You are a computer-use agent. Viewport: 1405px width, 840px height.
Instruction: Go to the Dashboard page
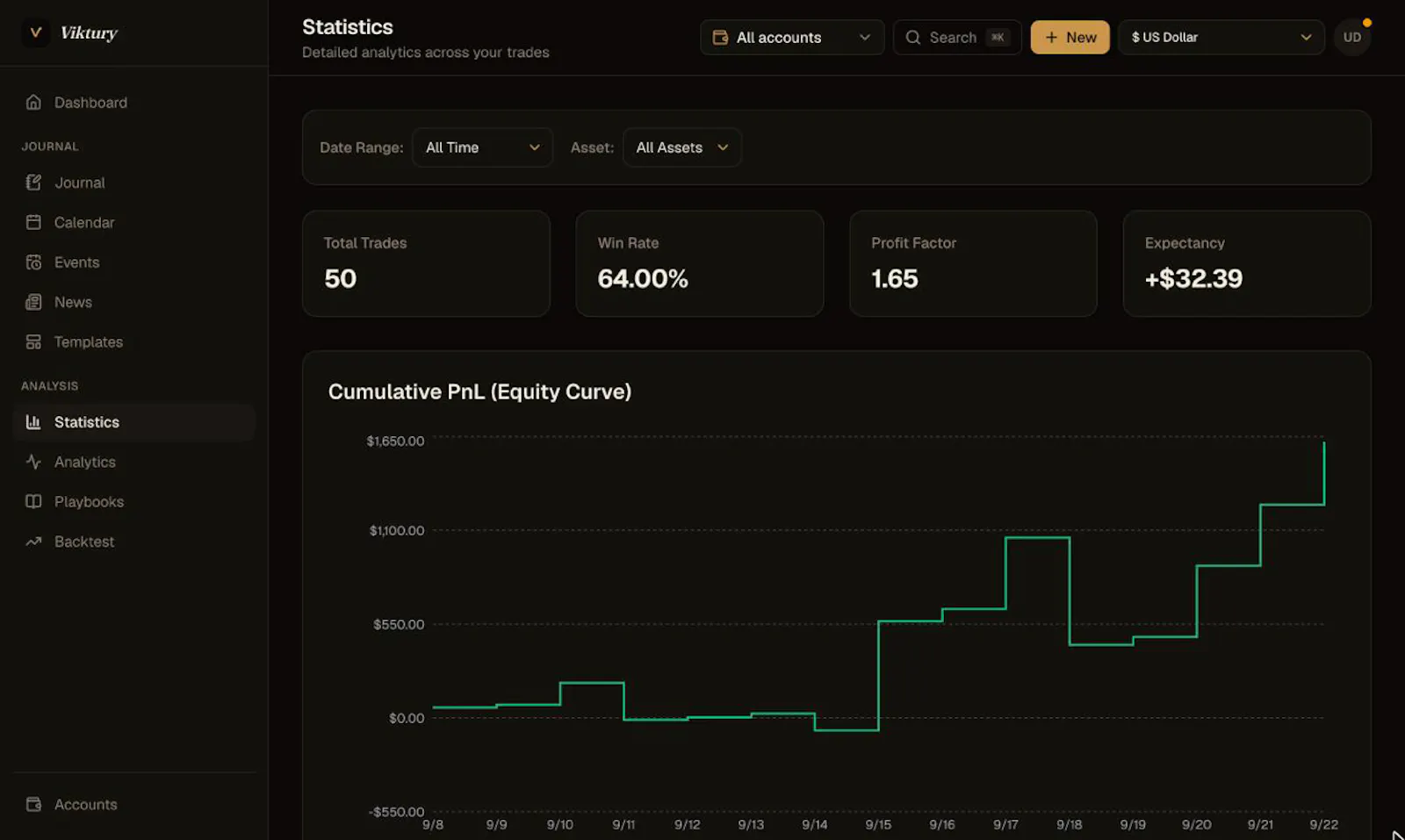tap(134, 103)
